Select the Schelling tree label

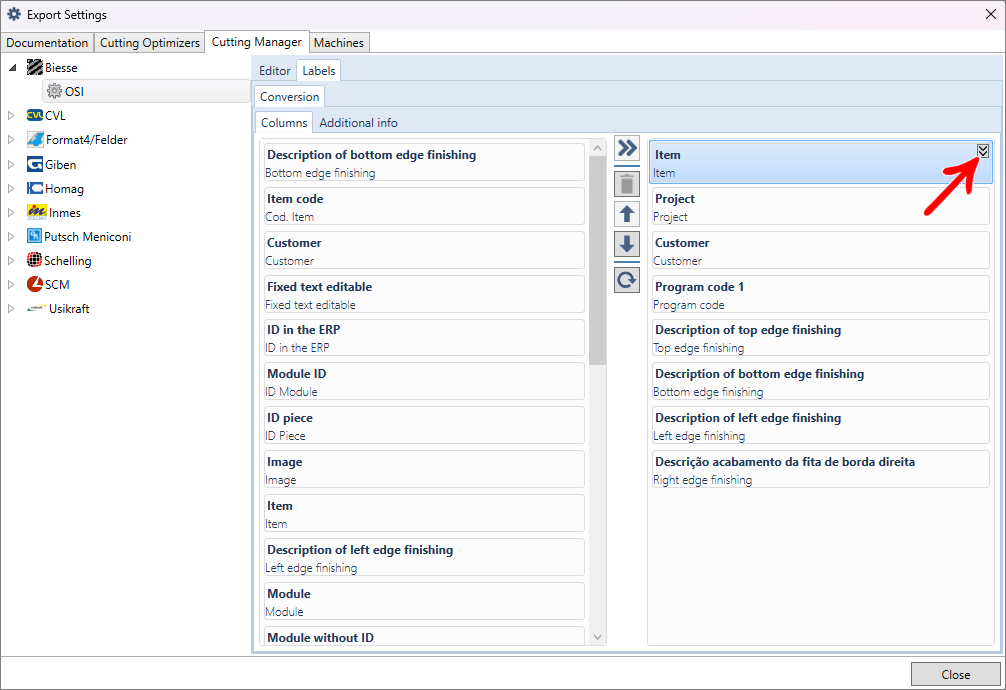point(67,260)
